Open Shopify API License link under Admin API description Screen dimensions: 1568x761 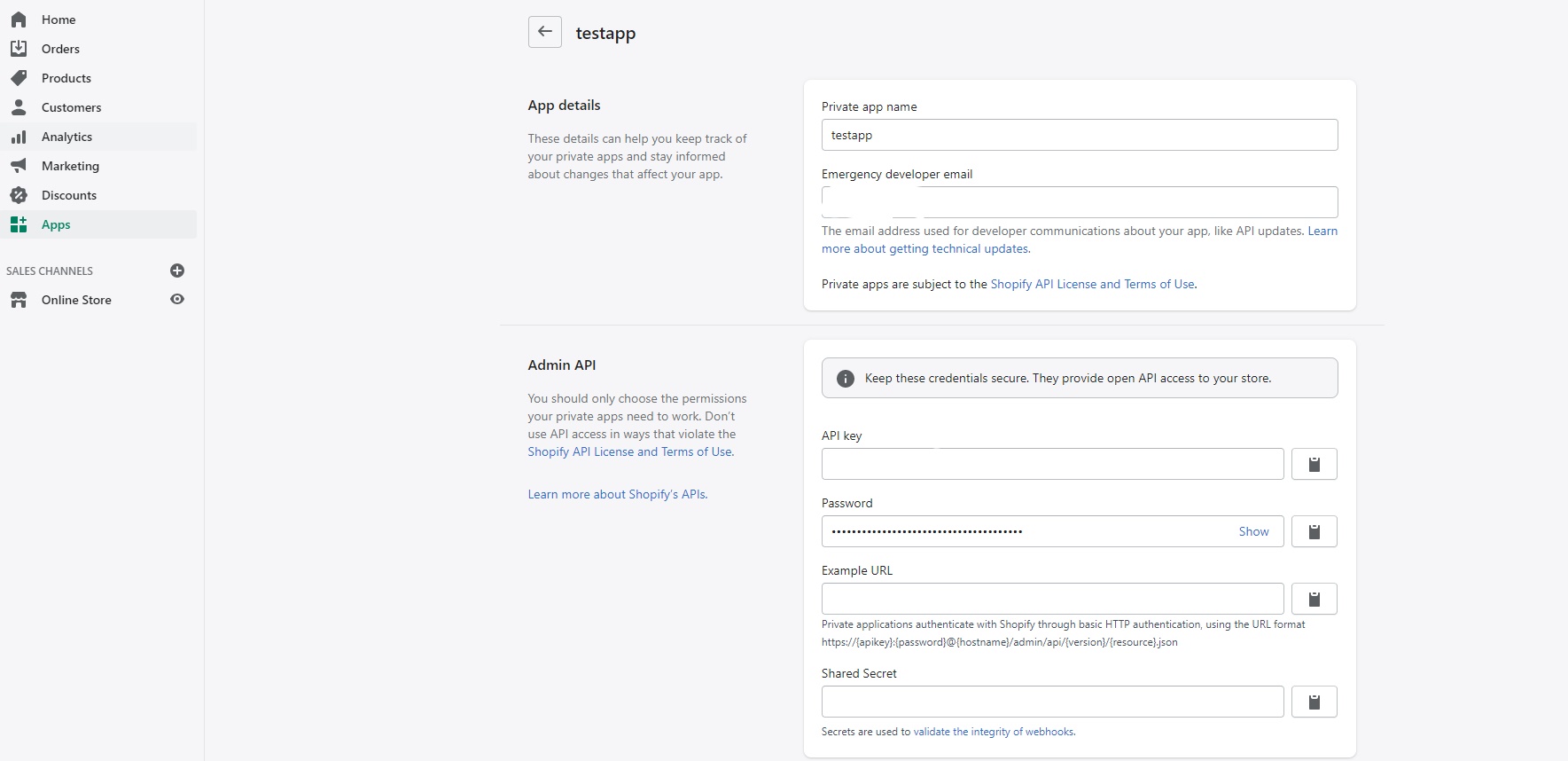pyautogui.click(x=630, y=451)
